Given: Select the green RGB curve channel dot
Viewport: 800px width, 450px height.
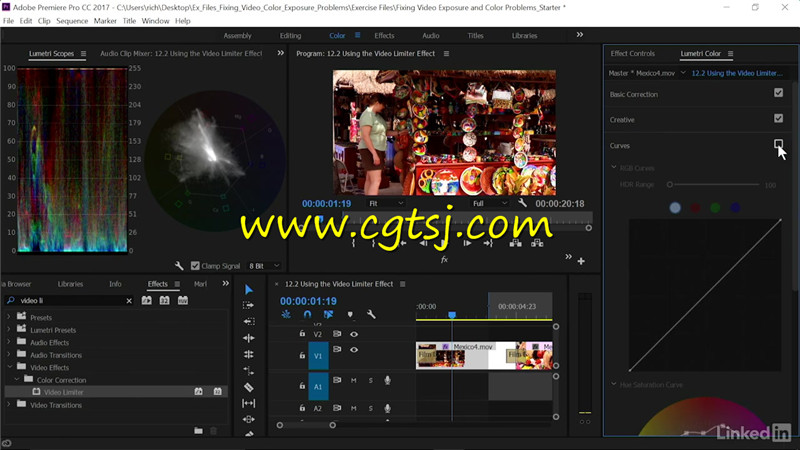Looking at the screenshot, I should pos(715,208).
